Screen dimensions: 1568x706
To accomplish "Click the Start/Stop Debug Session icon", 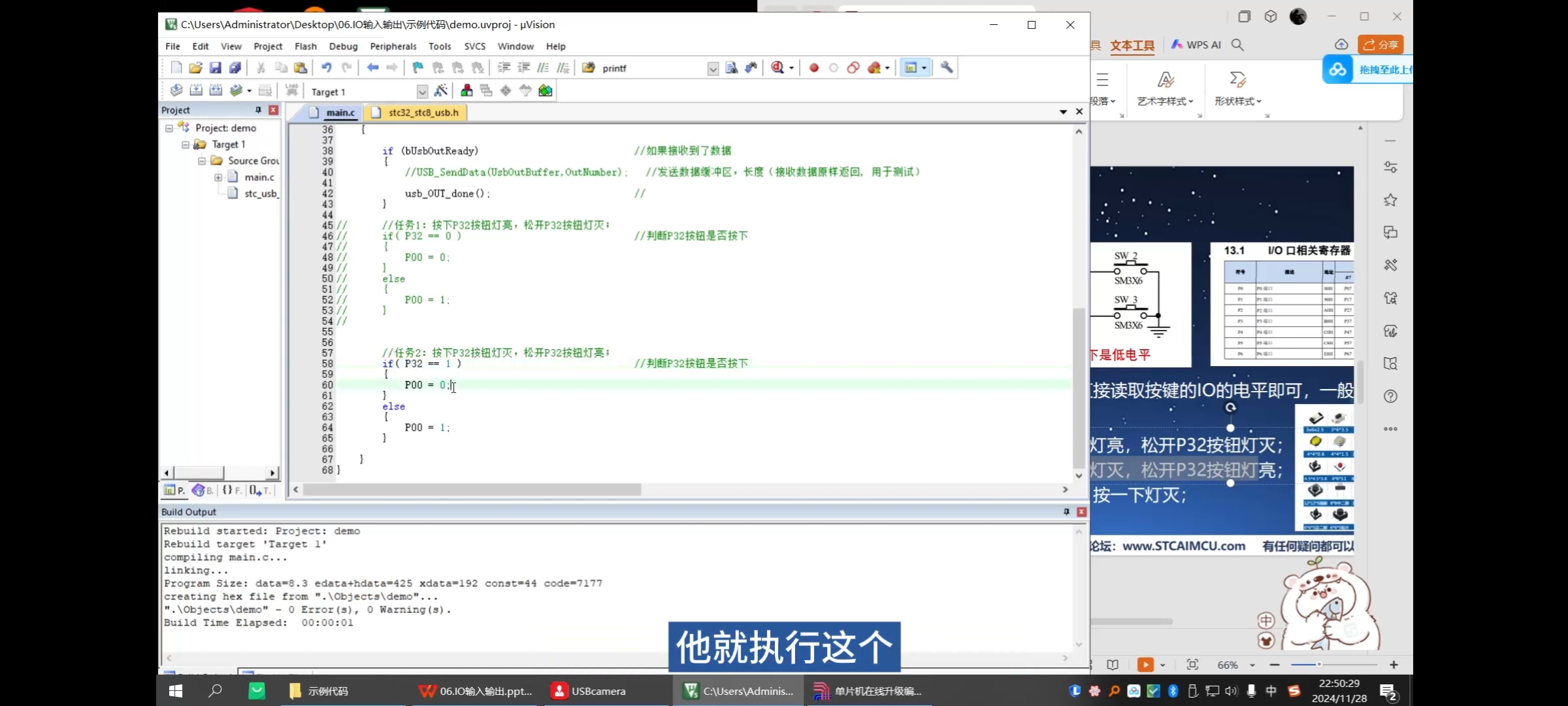I will point(777,67).
